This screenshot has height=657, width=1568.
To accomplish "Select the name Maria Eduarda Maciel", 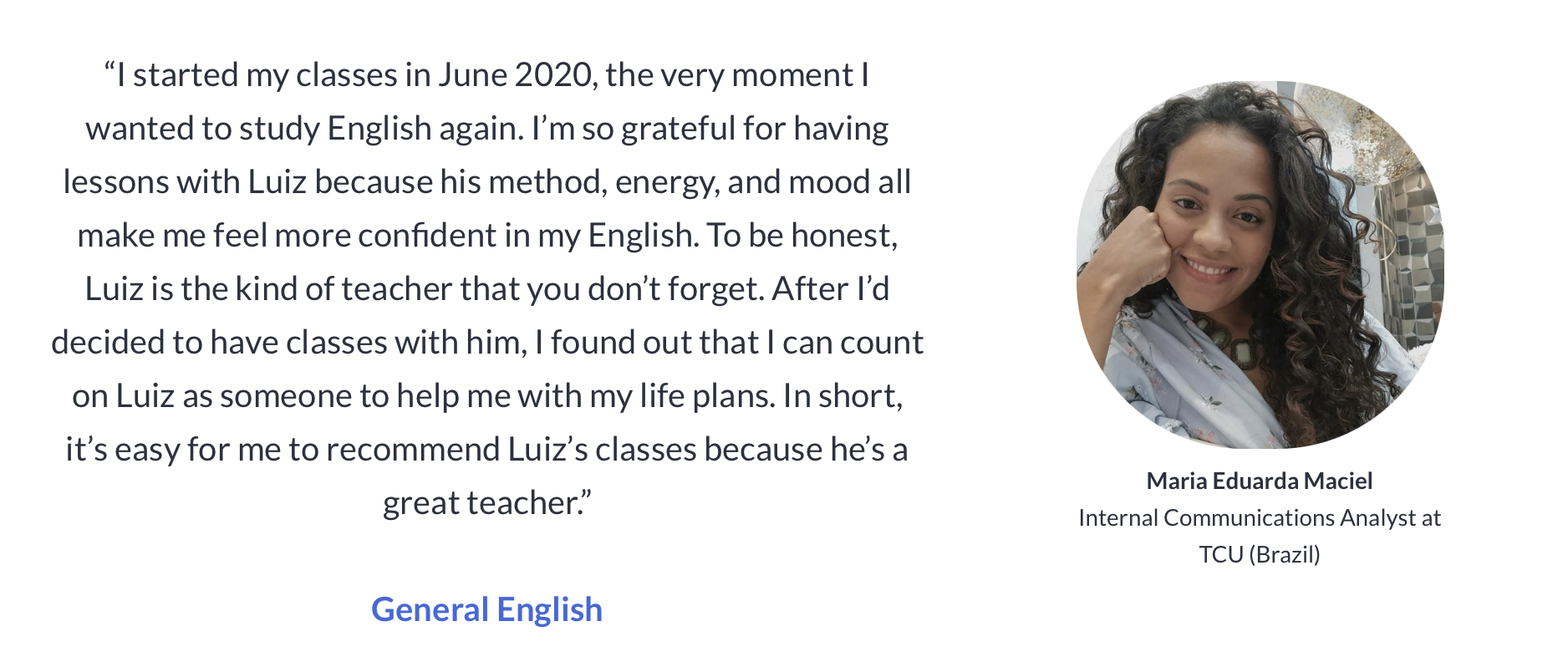I will pos(1259,481).
